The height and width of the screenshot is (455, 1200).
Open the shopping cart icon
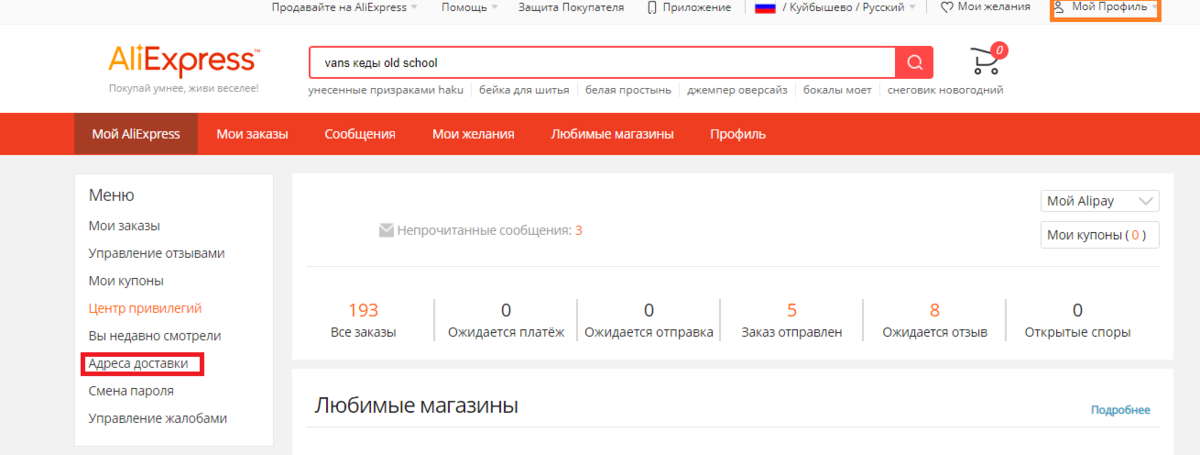coord(986,62)
